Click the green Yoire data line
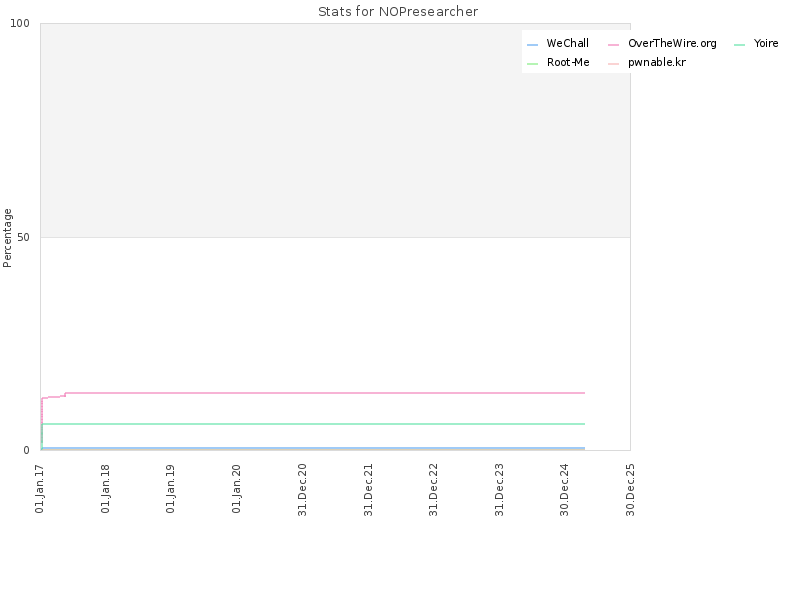 [x=327, y=424]
